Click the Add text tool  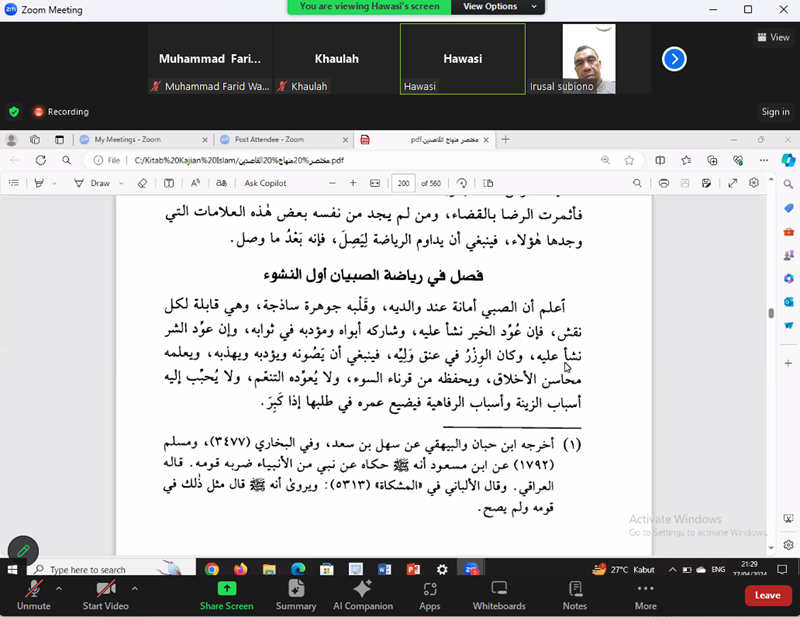coord(169,183)
